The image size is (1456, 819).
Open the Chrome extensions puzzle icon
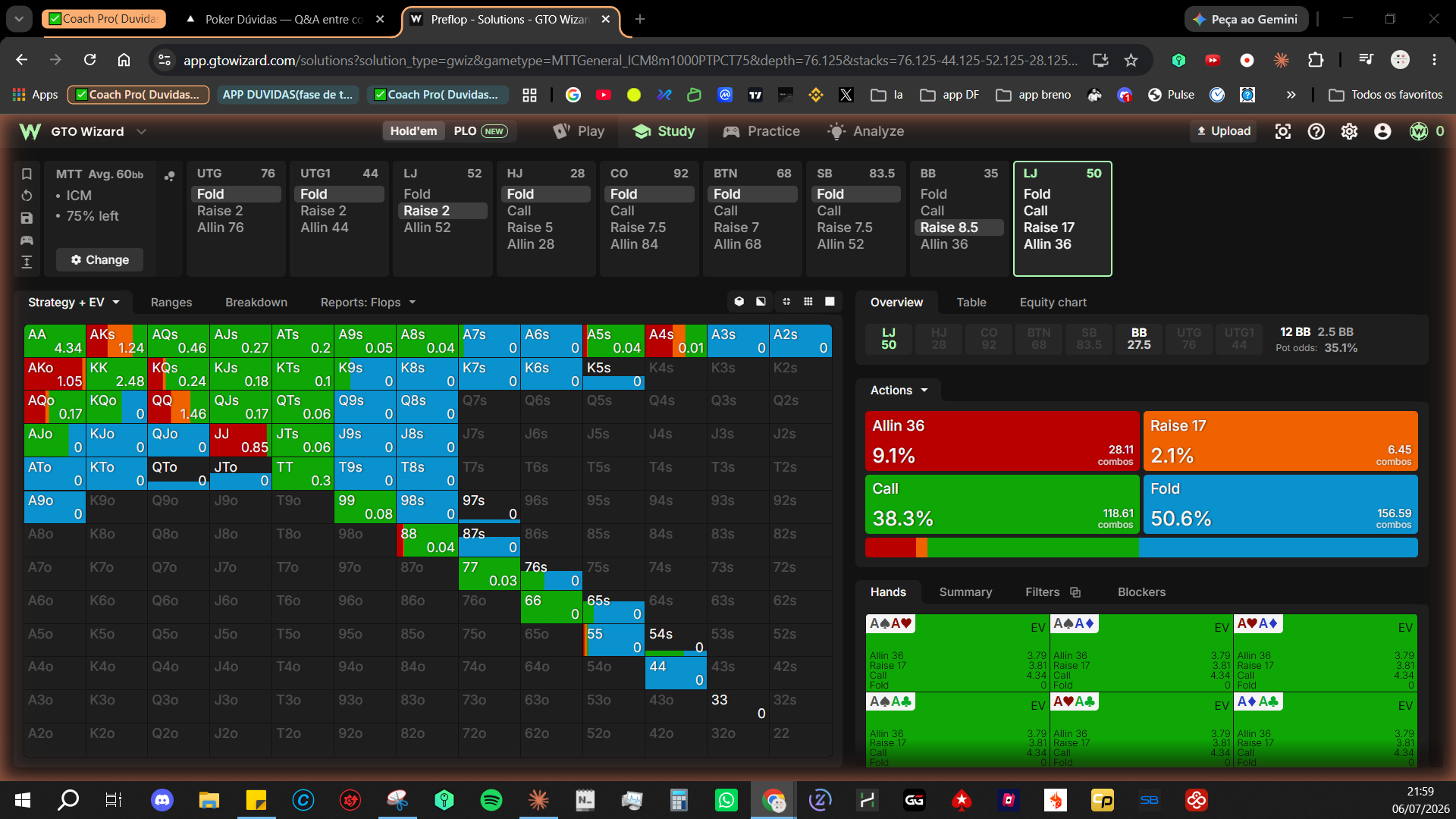tap(1316, 60)
